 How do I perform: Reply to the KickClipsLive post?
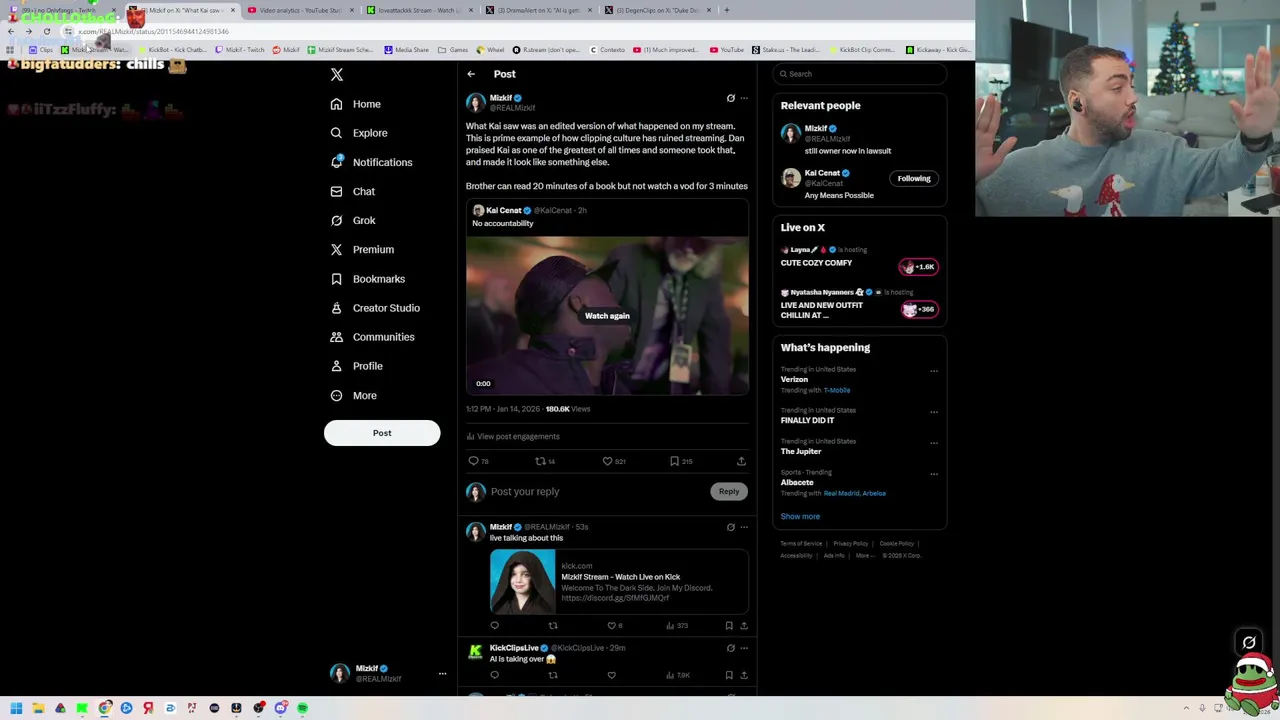(x=494, y=675)
